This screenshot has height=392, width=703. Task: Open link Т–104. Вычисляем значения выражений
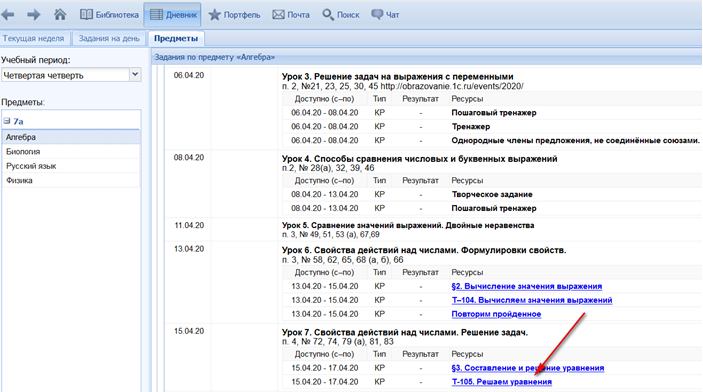(532, 300)
